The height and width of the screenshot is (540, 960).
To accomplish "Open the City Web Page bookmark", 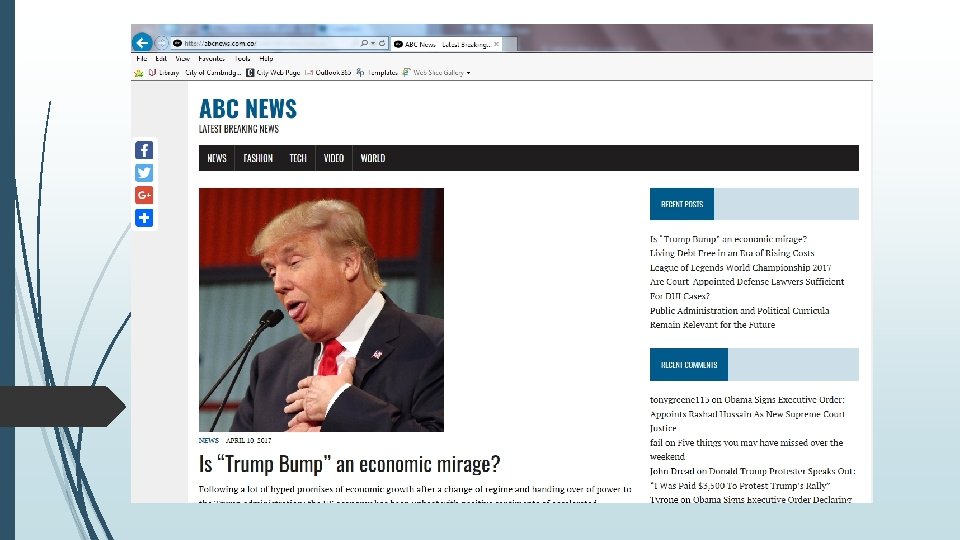I will click(x=273, y=72).
